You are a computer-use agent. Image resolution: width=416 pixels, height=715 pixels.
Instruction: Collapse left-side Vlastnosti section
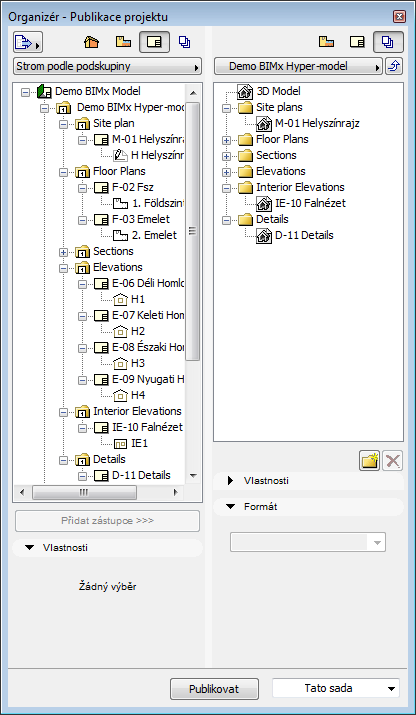tap(29, 548)
